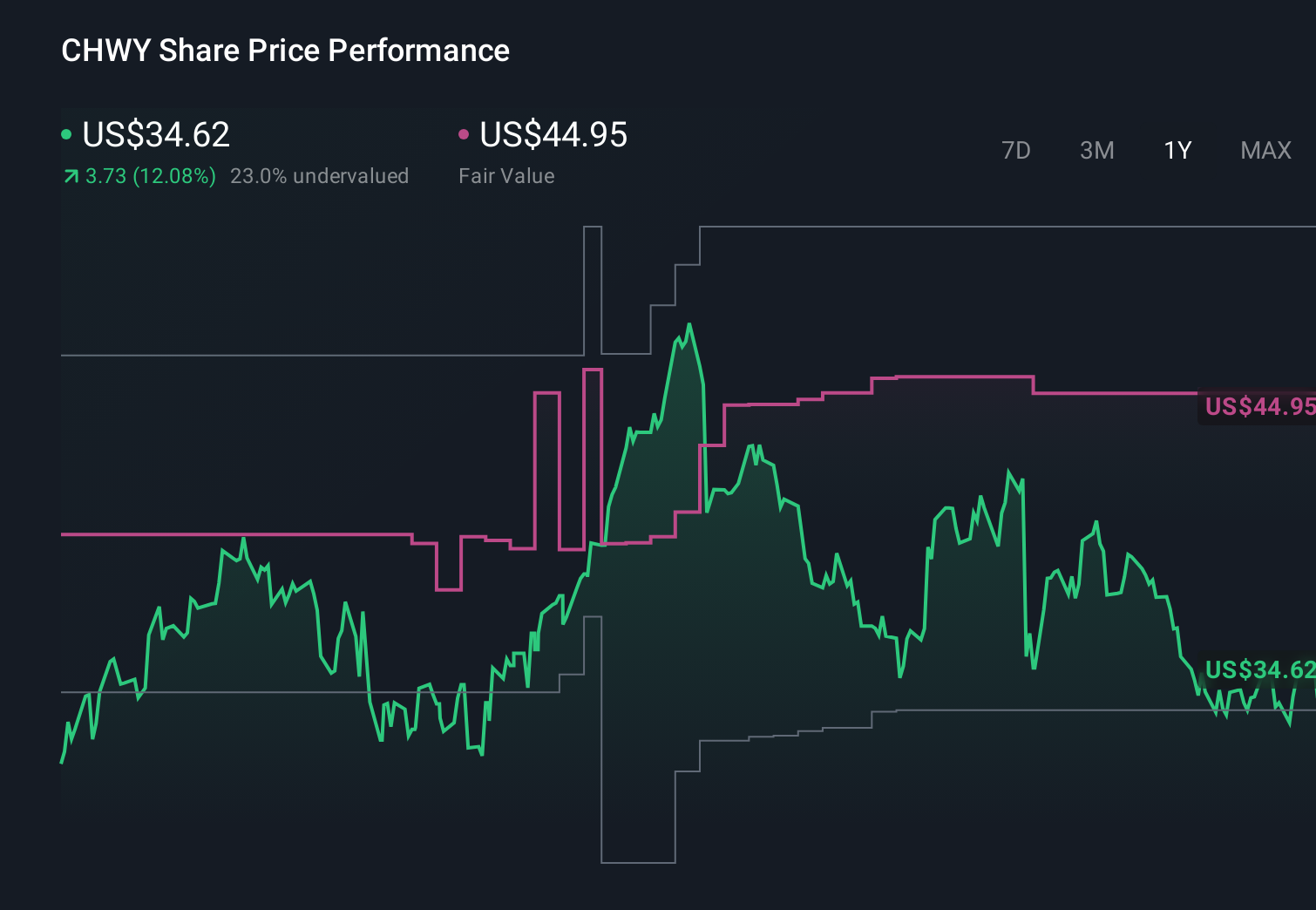Viewport: 1316px width, 910px height.
Task: Choose the 1Y time range
Action: (1177, 151)
